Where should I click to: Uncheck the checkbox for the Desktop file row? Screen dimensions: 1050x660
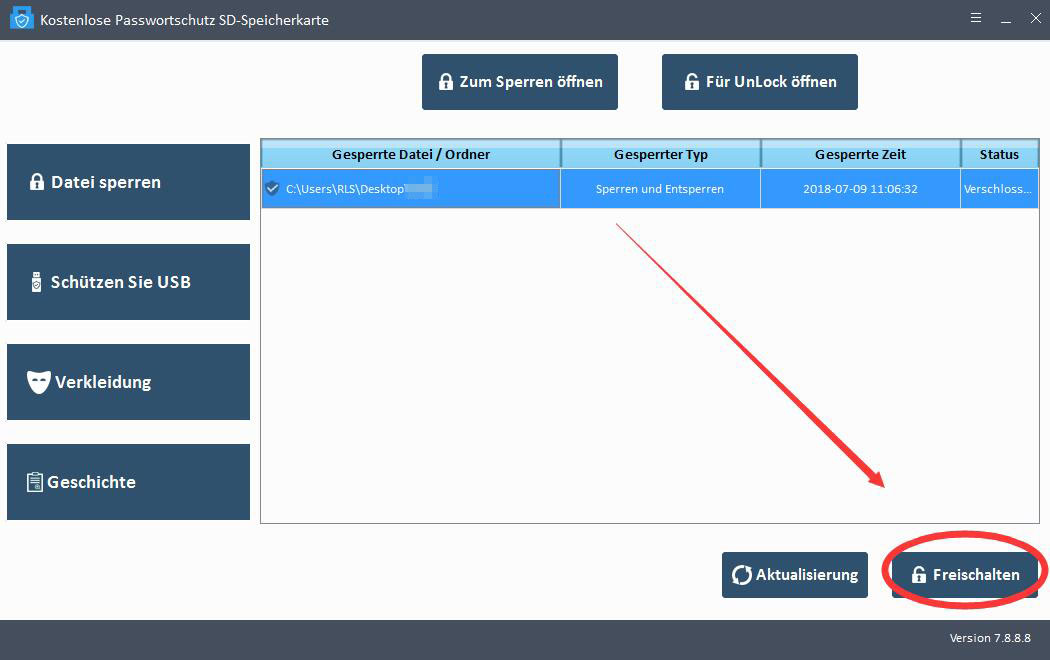click(272, 188)
